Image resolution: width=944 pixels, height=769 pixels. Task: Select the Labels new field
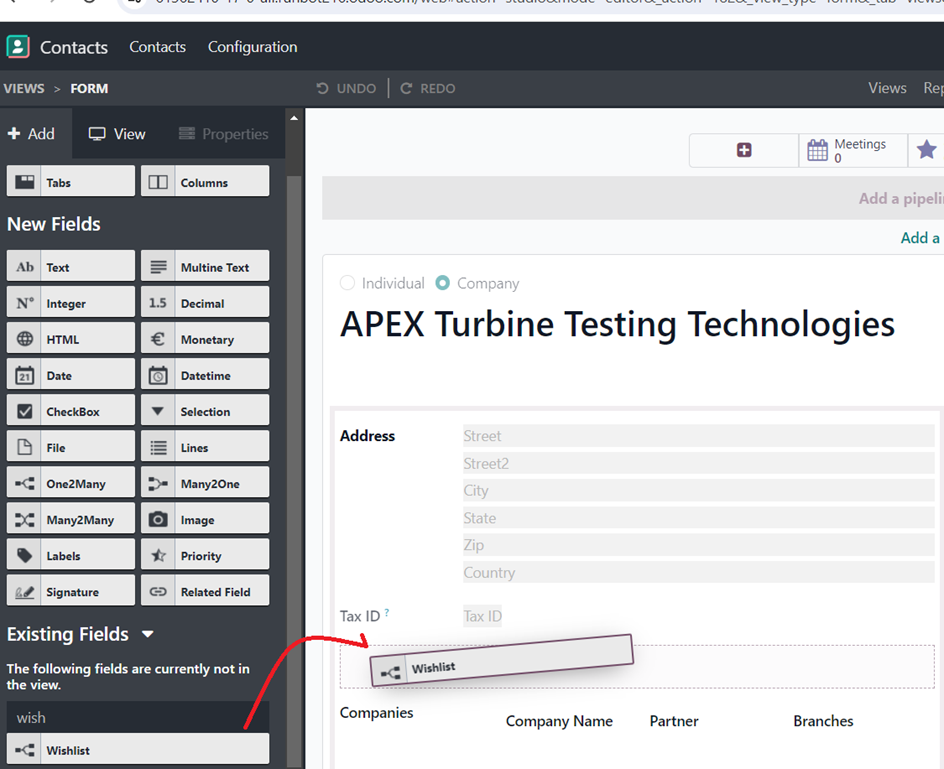point(71,556)
